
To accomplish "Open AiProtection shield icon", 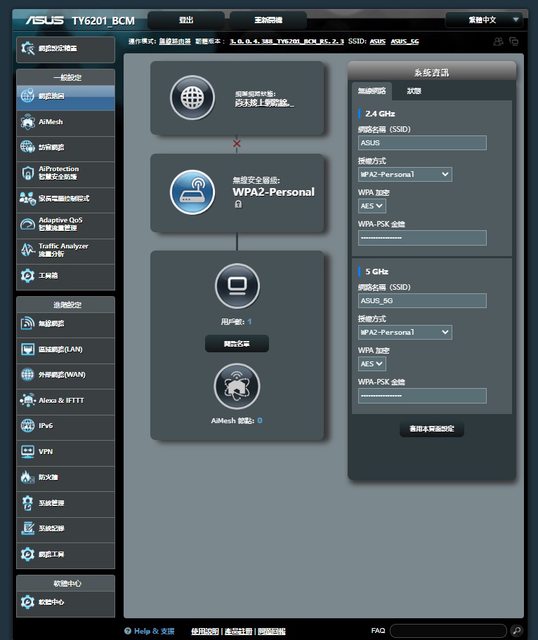I will 27,173.
